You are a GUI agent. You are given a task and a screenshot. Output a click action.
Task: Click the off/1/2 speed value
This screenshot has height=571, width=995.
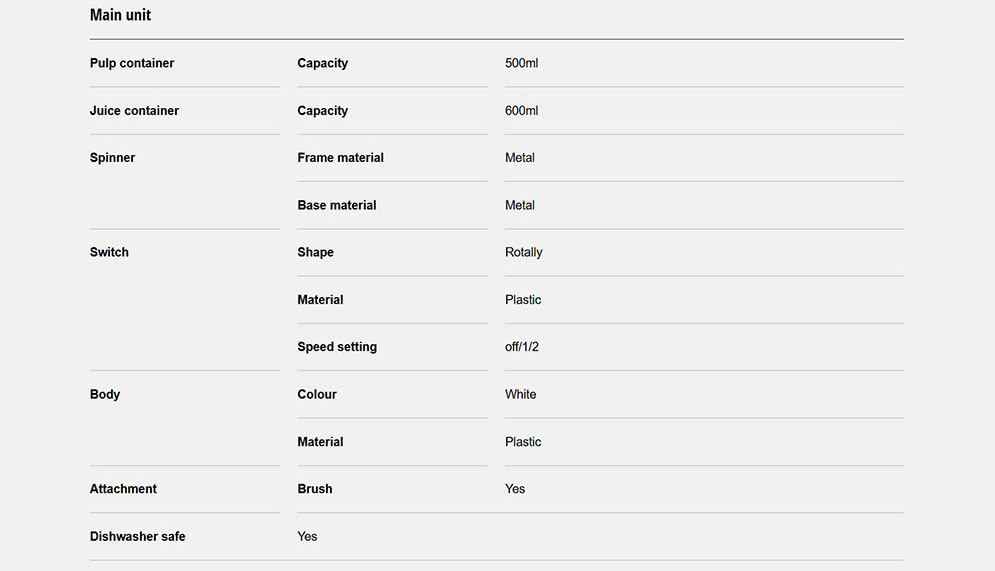(x=522, y=347)
